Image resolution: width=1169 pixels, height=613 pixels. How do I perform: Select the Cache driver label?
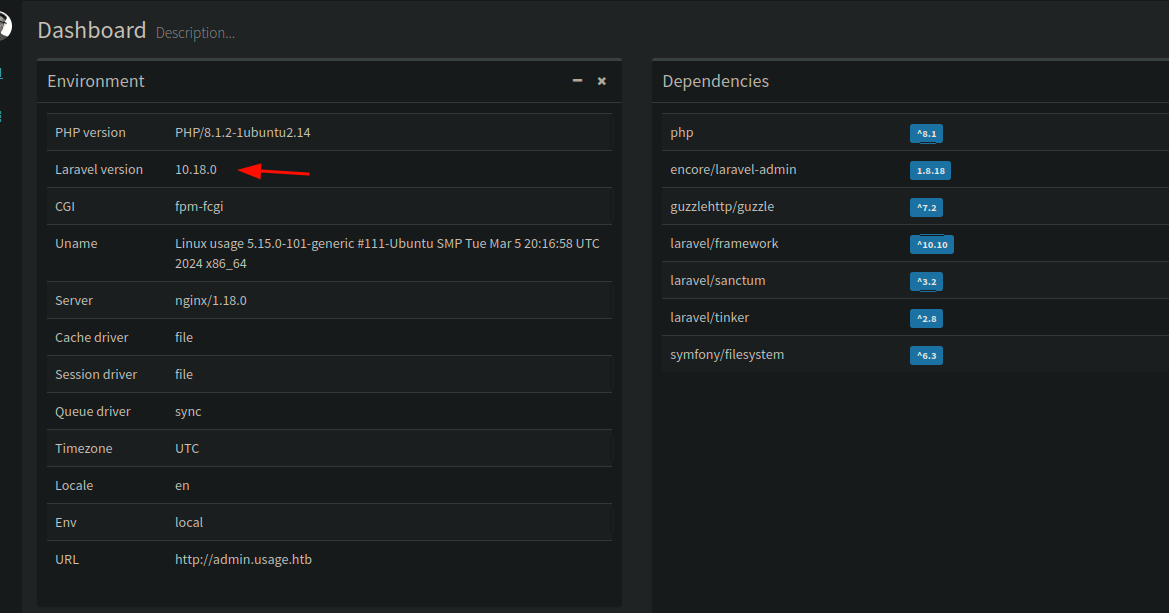pos(92,338)
